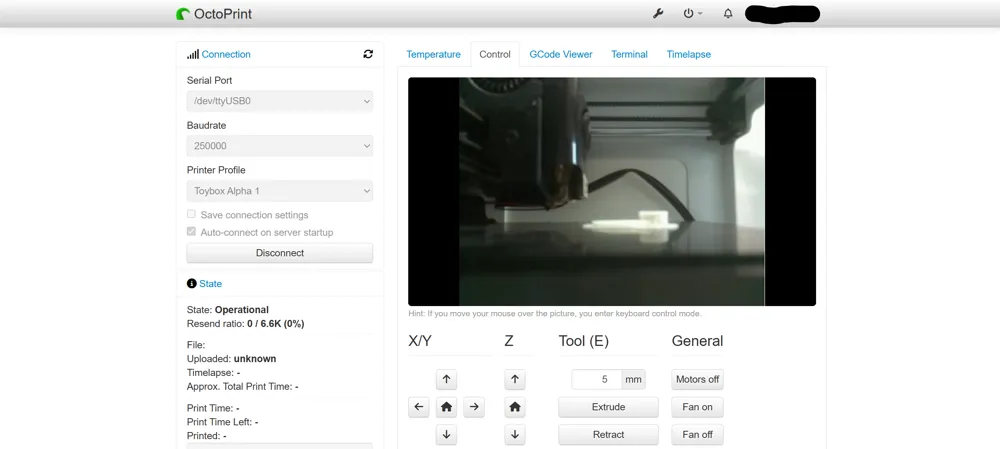
Task: Jog X/Y down arrow
Action: [x=446, y=434]
